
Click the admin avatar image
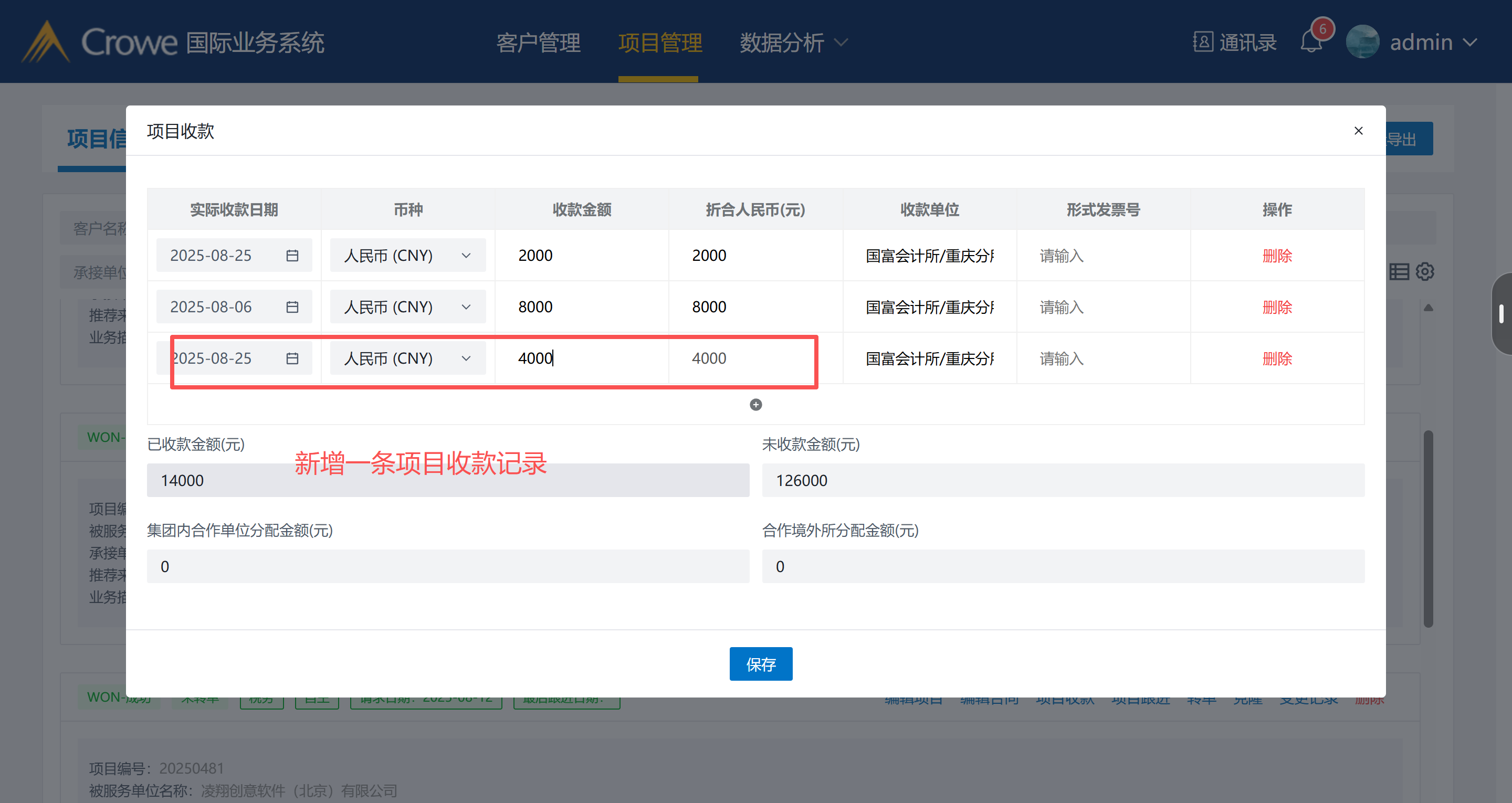click(1362, 43)
